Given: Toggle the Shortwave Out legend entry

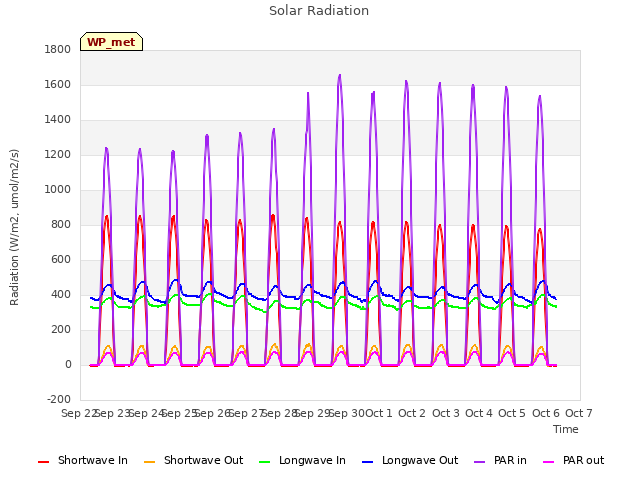Looking at the screenshot, I should point(193,460).
